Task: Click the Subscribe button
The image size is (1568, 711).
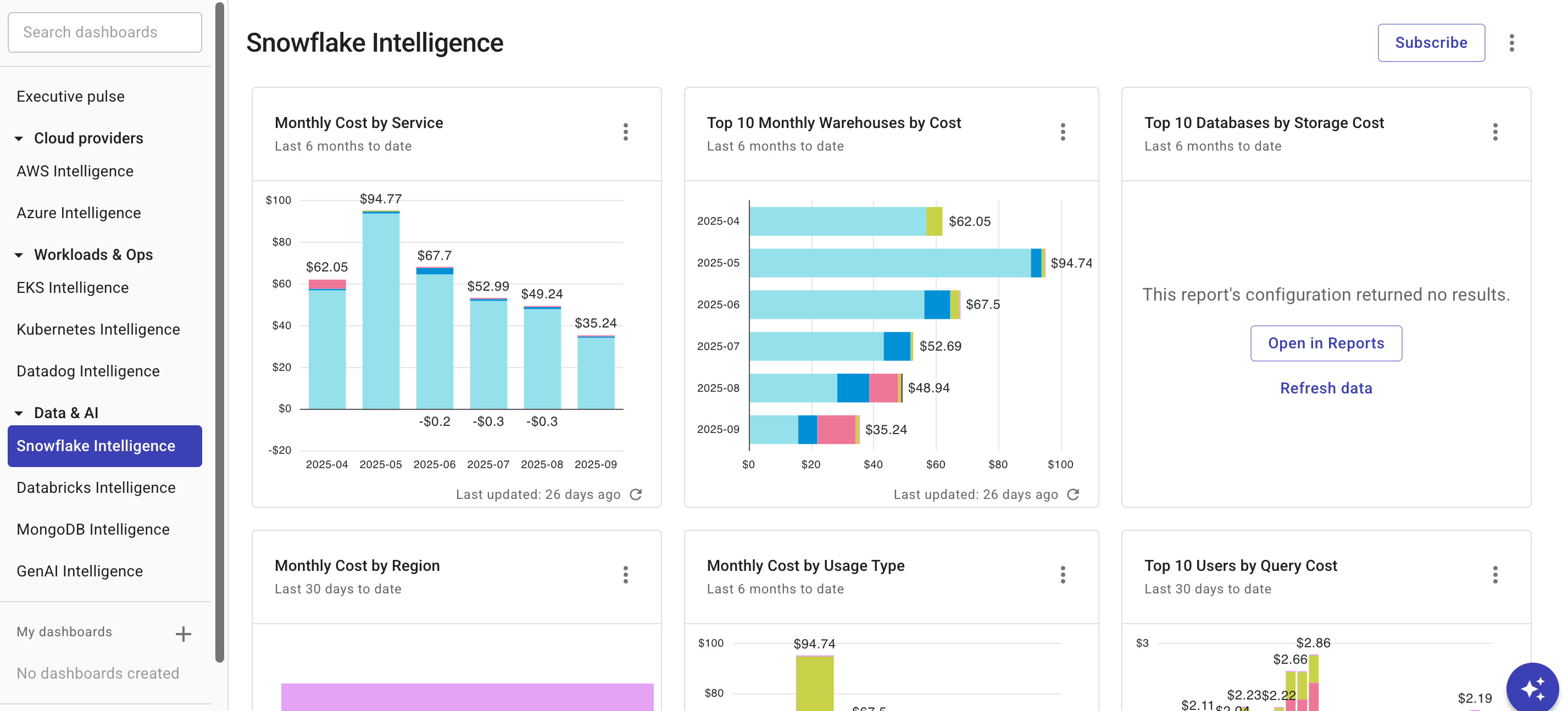Action: [1431, 43]
